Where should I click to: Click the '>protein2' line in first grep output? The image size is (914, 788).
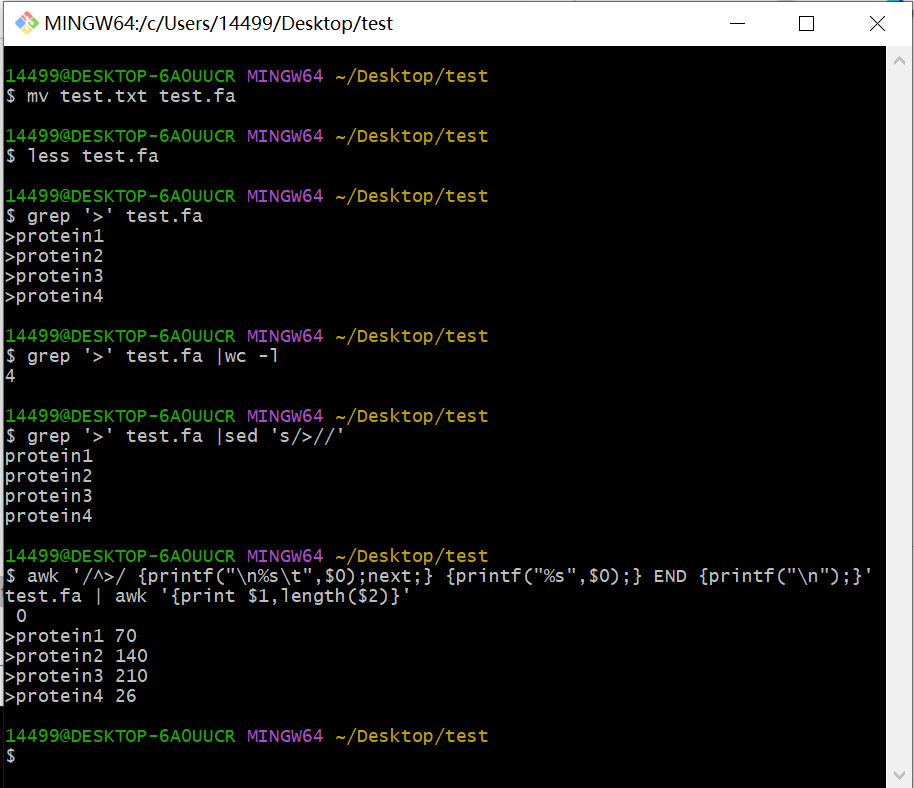[x=54, y=256]
